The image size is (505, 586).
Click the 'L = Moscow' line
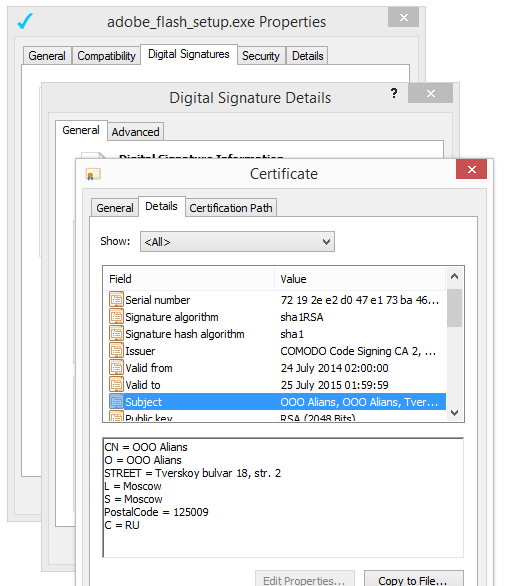[x=133, y=486]
